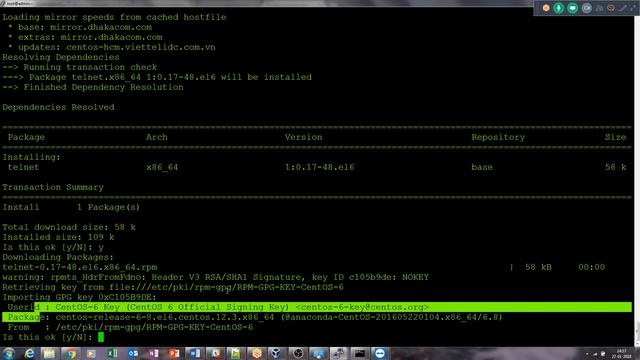Open Outlook from the taskbar
Viewport: 640px width, 360px height.
(x=133, y=353)
